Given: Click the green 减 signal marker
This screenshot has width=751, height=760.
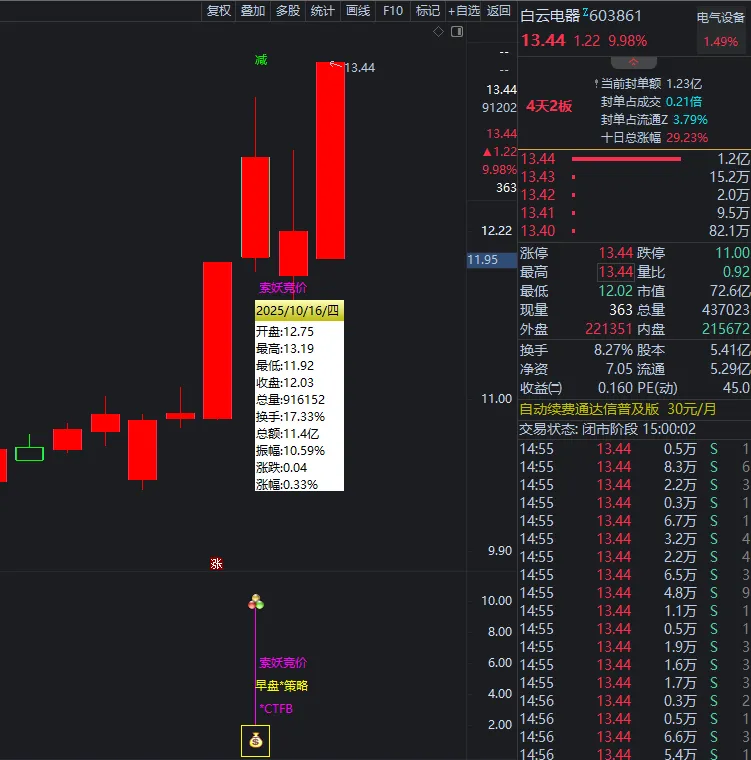Looking at the screenshot, I should [x=261, y=60].
